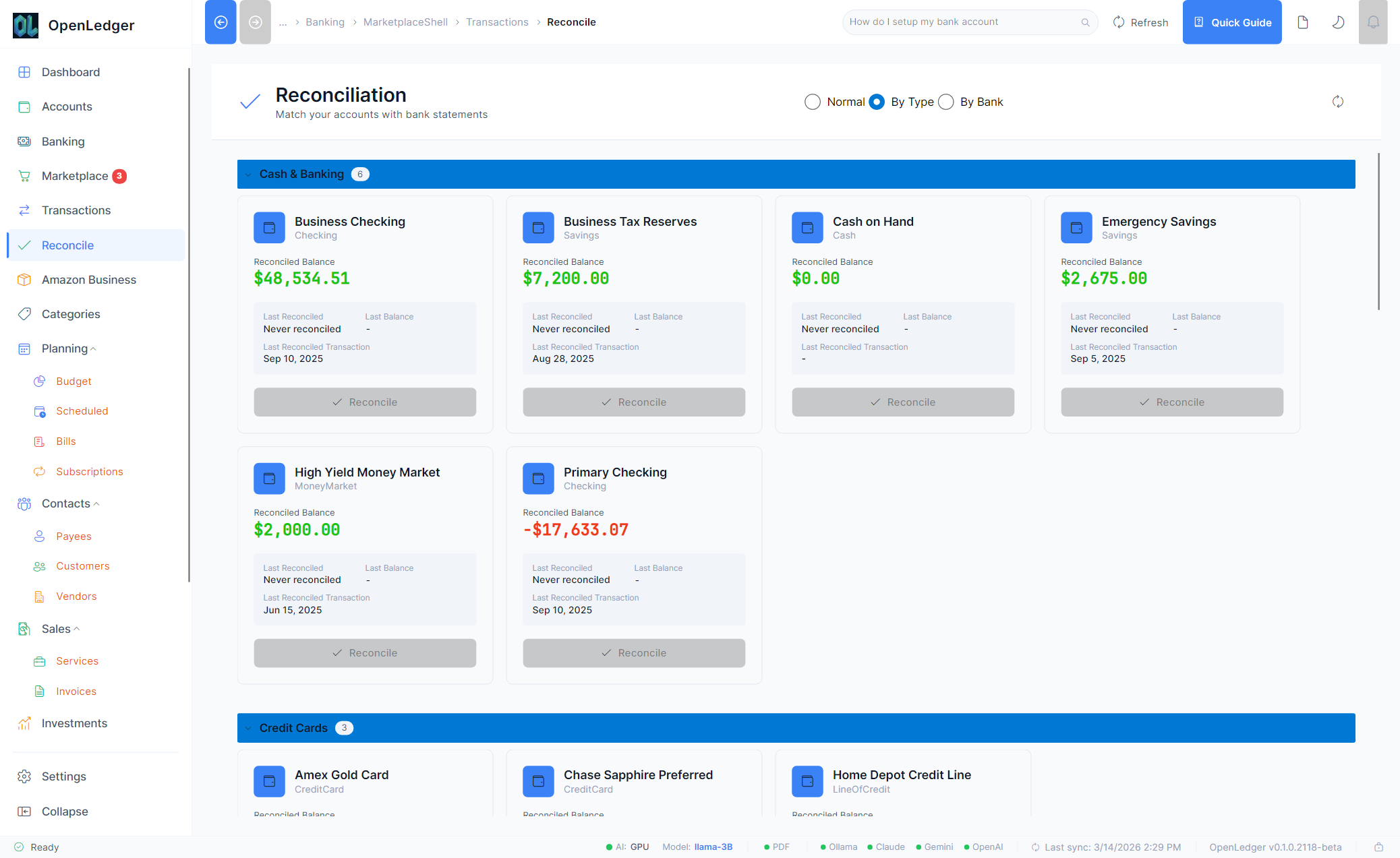
Task: Click the Business Checking account icon
Action: 269,228
